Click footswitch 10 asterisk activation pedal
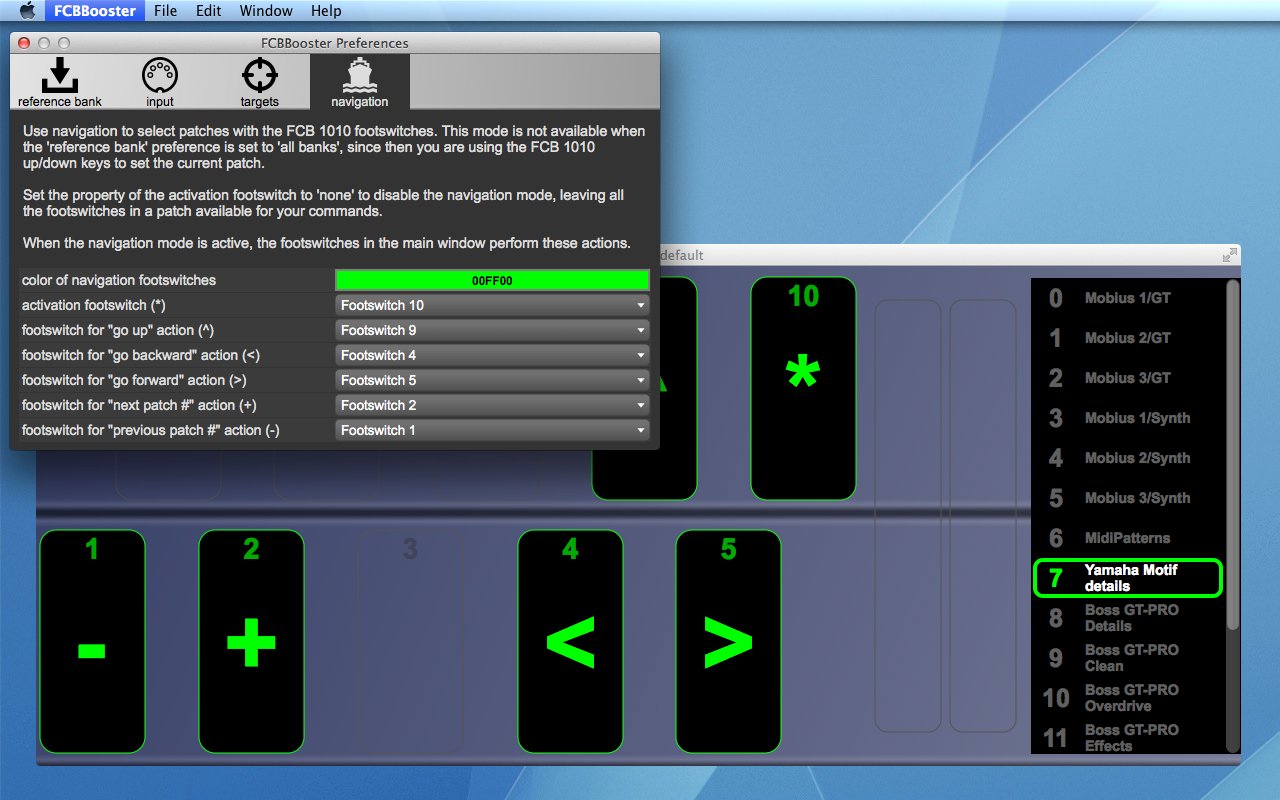This screenshot has height=800, width=1280. [x=803, y=388]
